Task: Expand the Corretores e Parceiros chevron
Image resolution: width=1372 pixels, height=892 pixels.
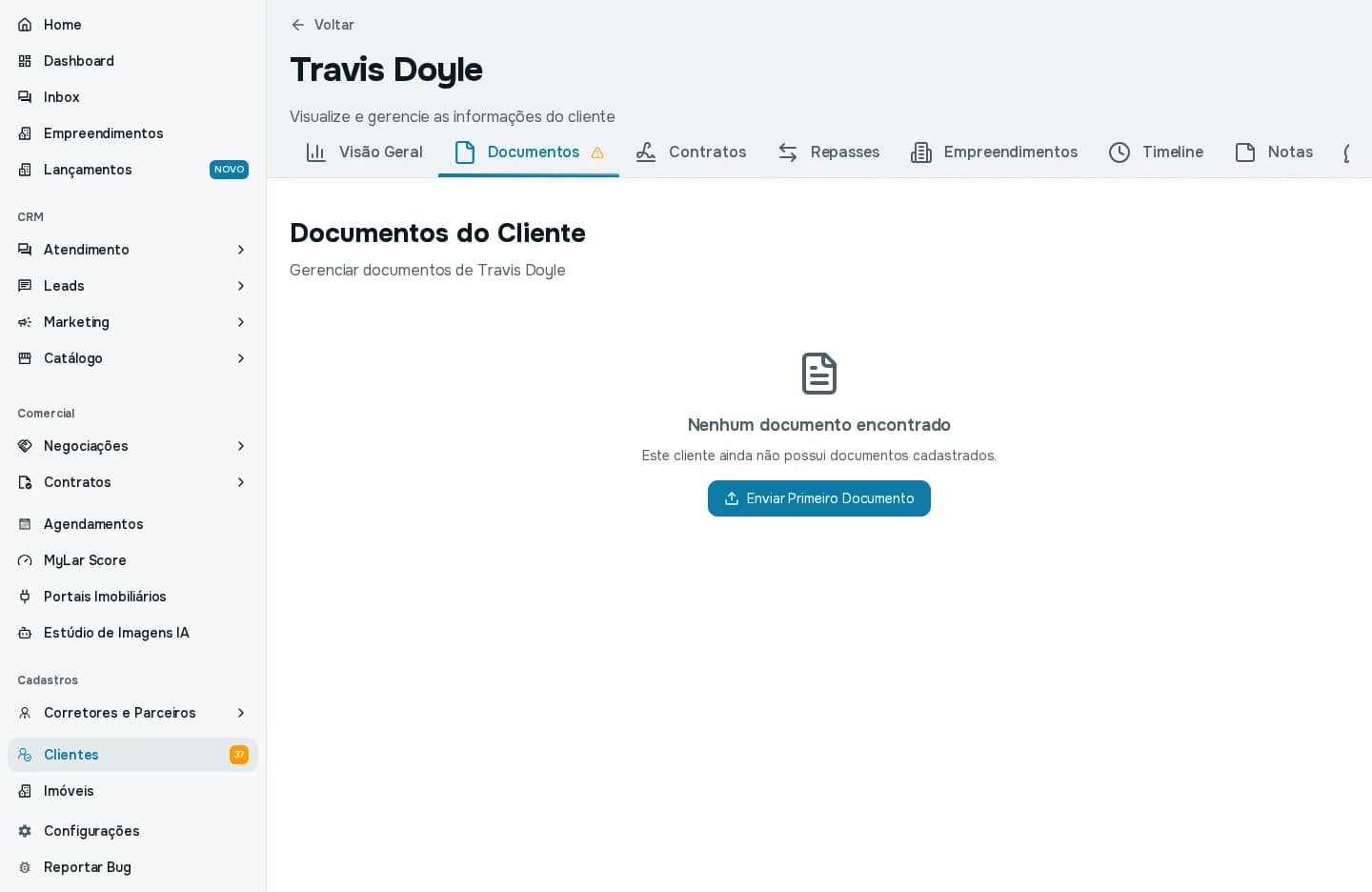Action: (241, 713)
